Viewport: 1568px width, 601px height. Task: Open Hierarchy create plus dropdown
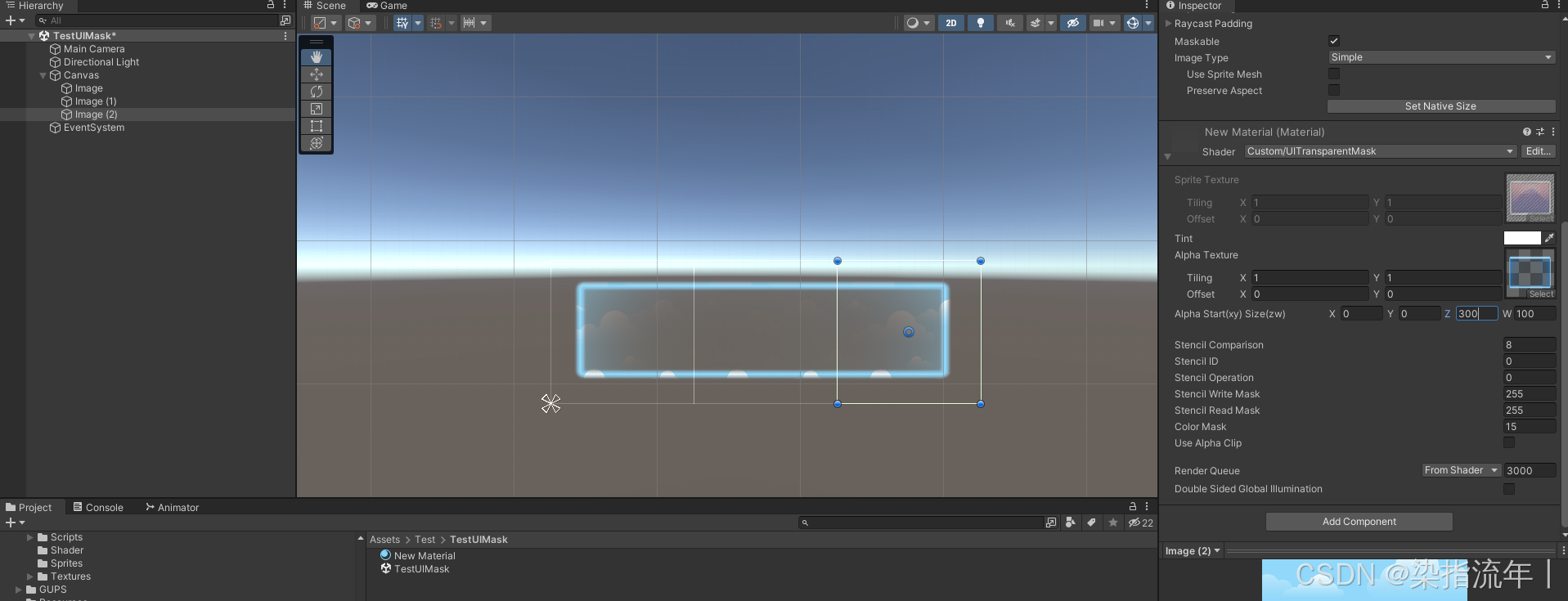(x=16, y=20)
